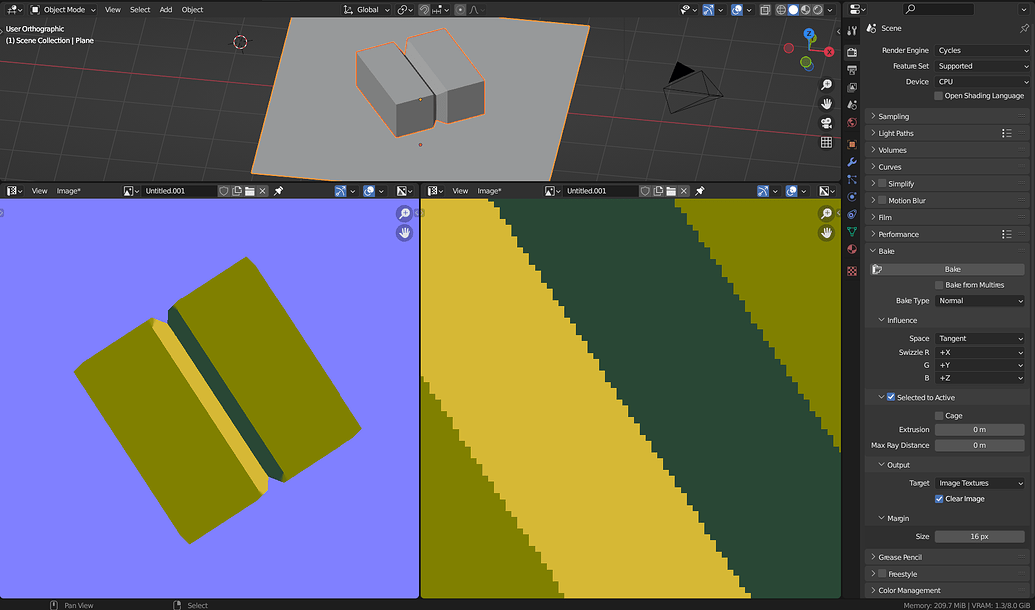Open the Render properties tab
This screenshot has width=1035, height=610.
point(851,52)
